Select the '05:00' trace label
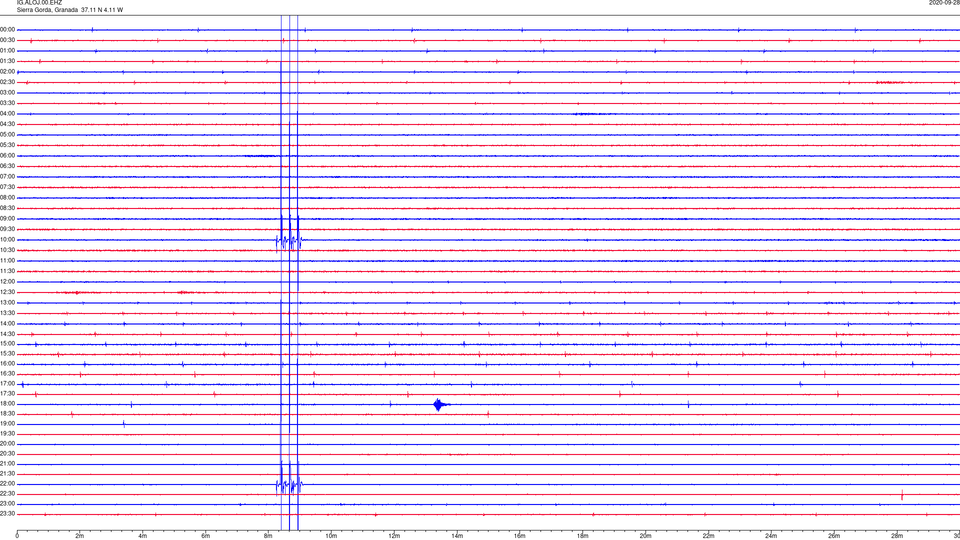The image size is (960, 540). pos(7,135)
